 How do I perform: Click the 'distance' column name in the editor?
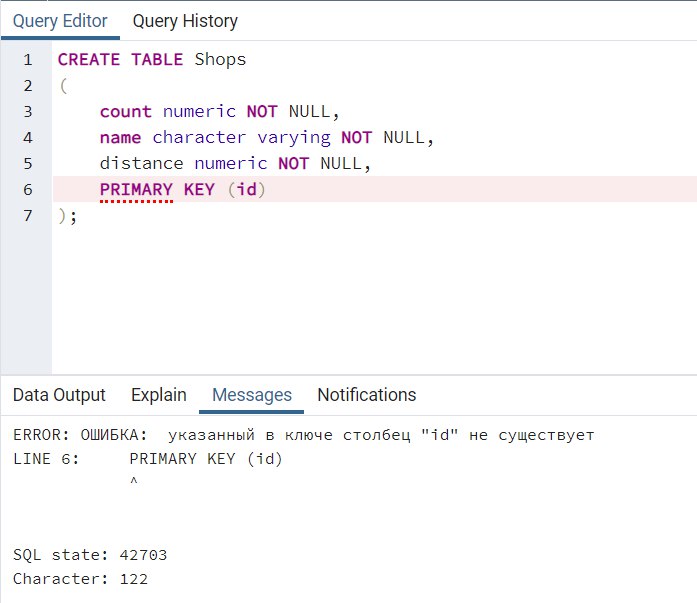point(141,164)
